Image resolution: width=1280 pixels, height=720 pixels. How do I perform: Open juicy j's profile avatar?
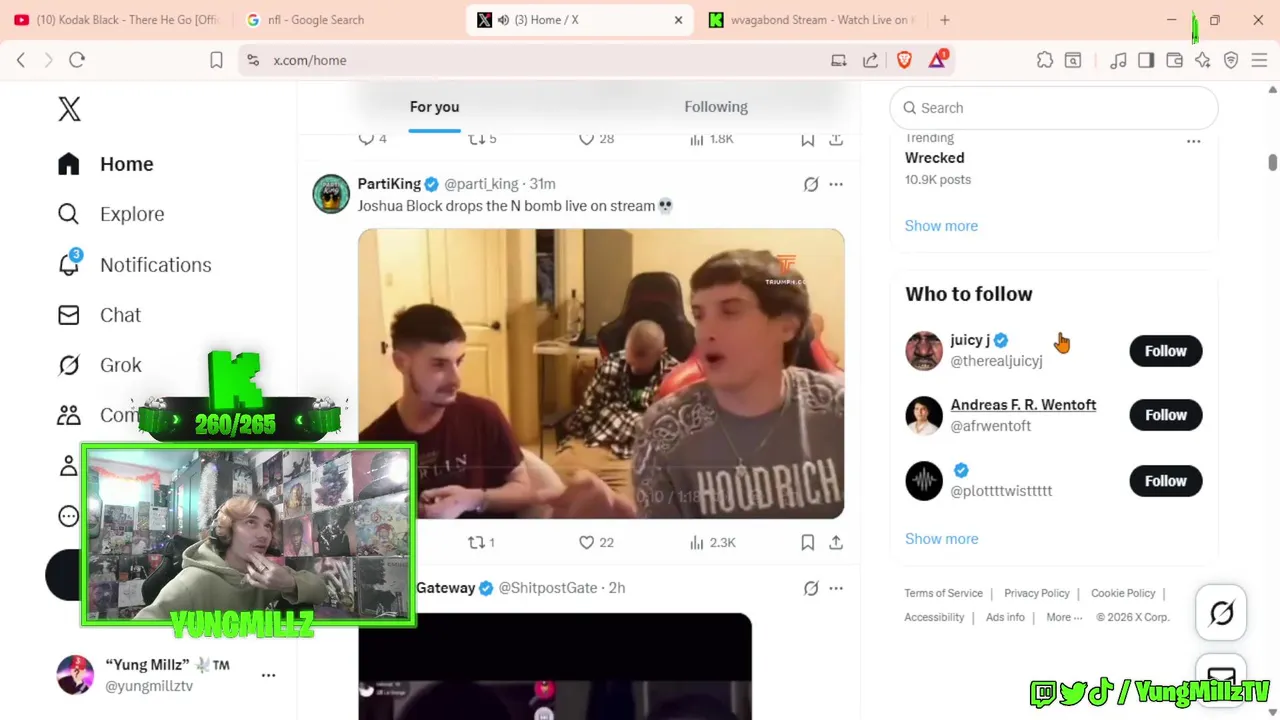924,351
